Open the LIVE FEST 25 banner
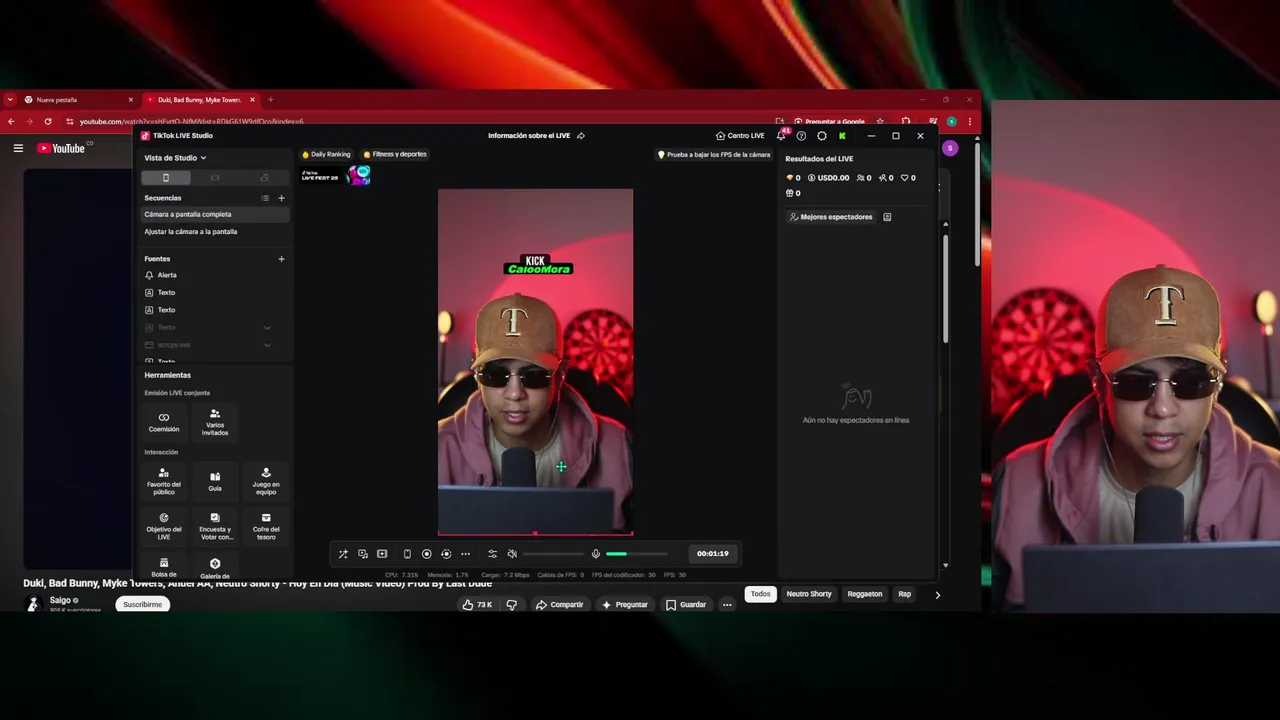 pos(336,176)
